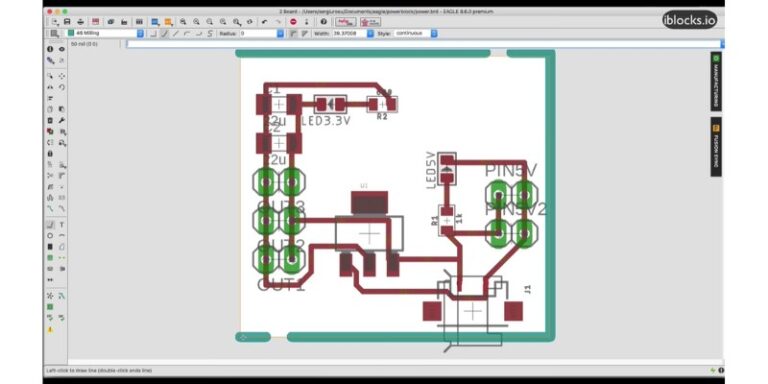This screenshot has width=768, height=384.
Task: Select the Polygon tool
Action: coord(62,247)
